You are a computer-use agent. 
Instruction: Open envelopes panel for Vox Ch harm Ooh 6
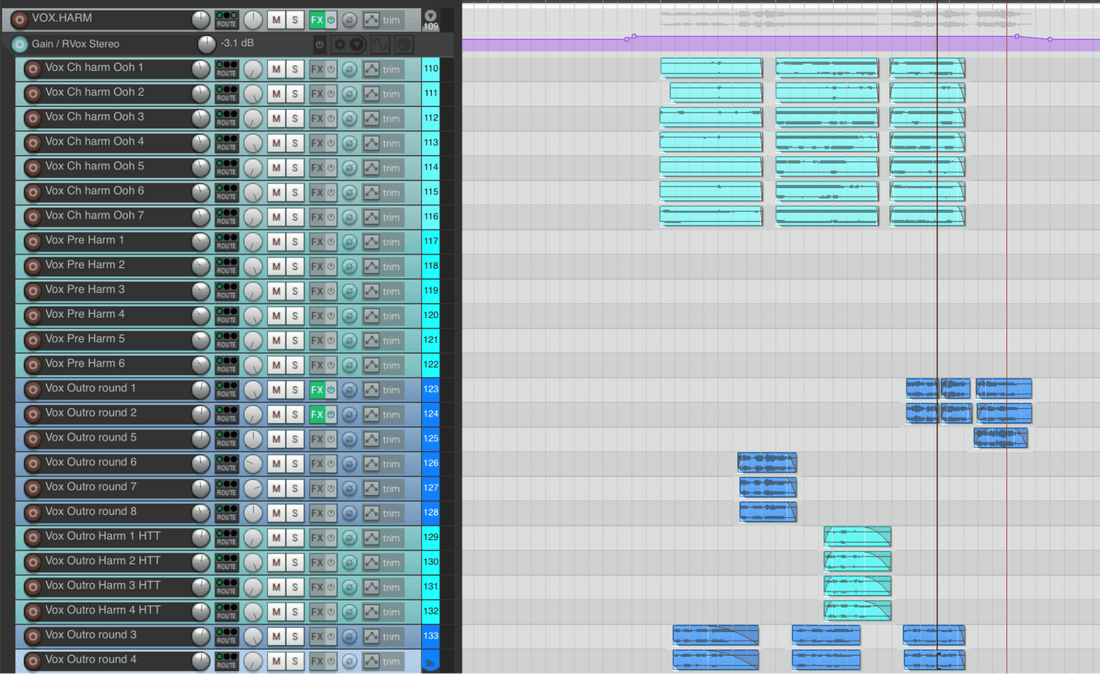coord(371,192)
